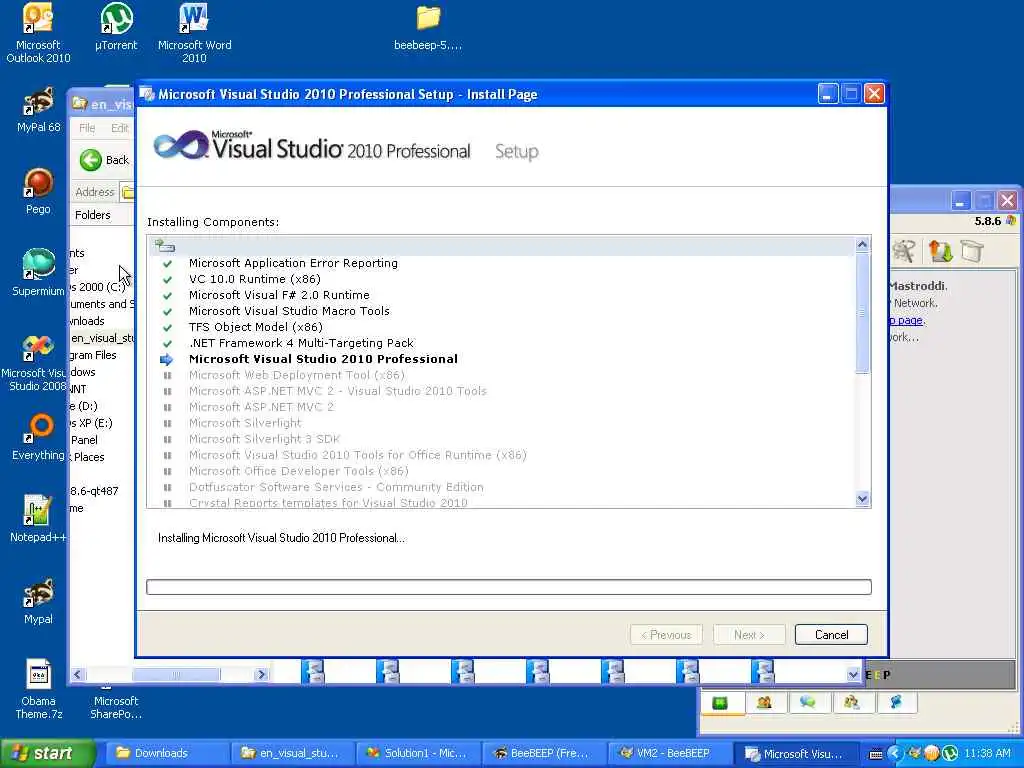Open the Microsoft Outlook 2010 desktop shortcut
Screen dimensions: 1024x768
point(38,33)
